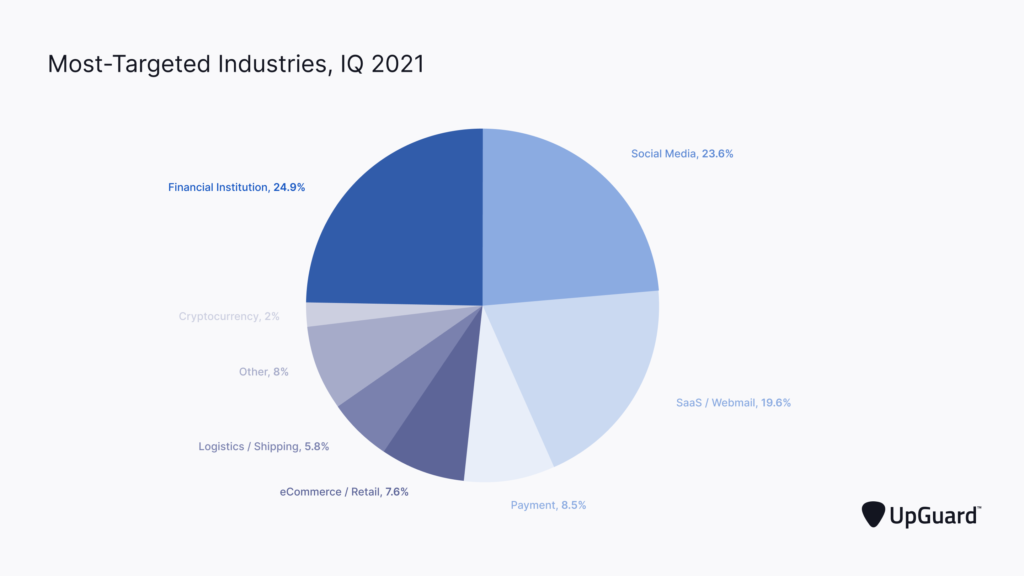Select the 'eCommerce / Retail, 7.6%' label

[x=344, y=491]
